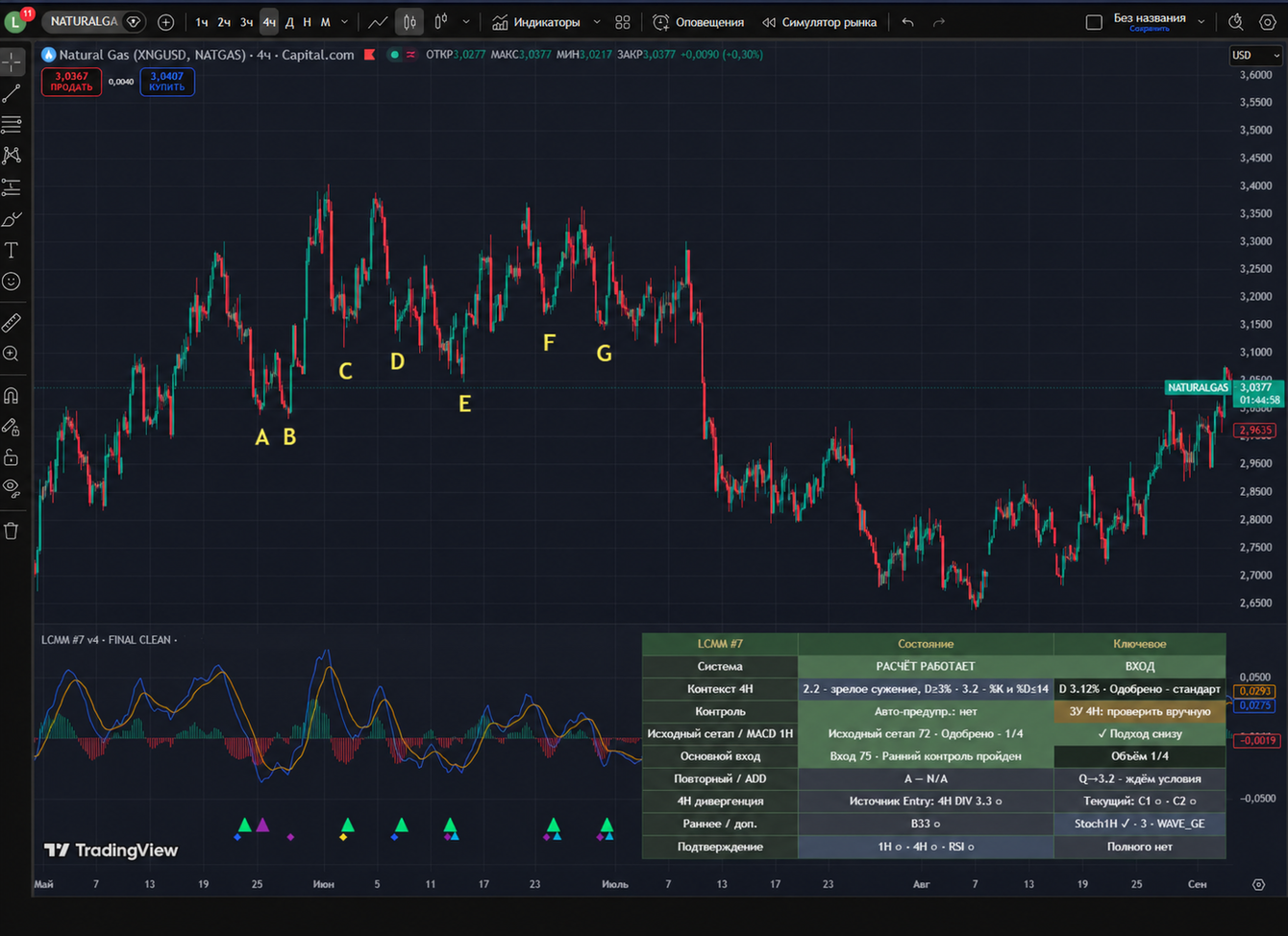The height and width of the screenshot is (936, 1288).
Task: Click the TradingView logo link
Action: tap(111, 850)
